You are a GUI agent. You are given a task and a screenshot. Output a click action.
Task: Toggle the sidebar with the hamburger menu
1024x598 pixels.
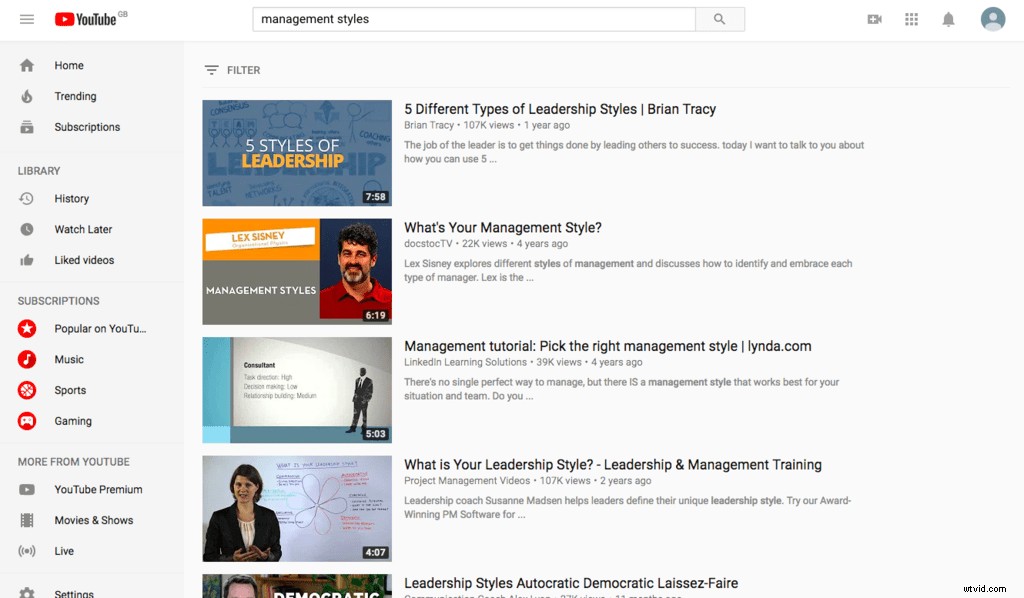(27, 18)
